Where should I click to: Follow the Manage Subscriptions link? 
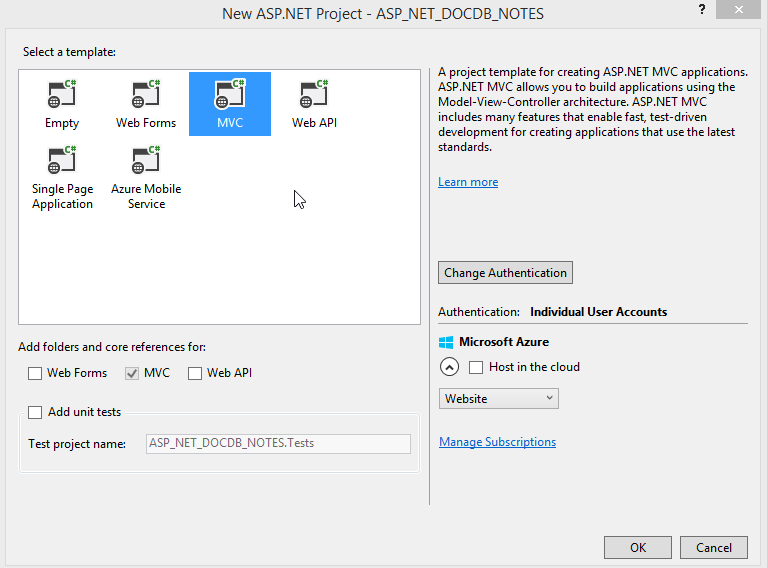click(497, 442)
